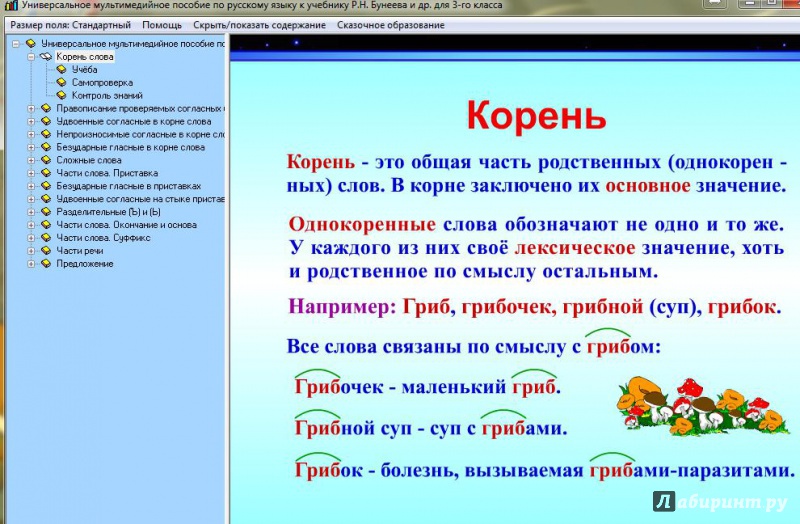The image size is (800, 524).
Task: Select Удвоенные согласные на стыке приставки topic
Action: (140, 199)
